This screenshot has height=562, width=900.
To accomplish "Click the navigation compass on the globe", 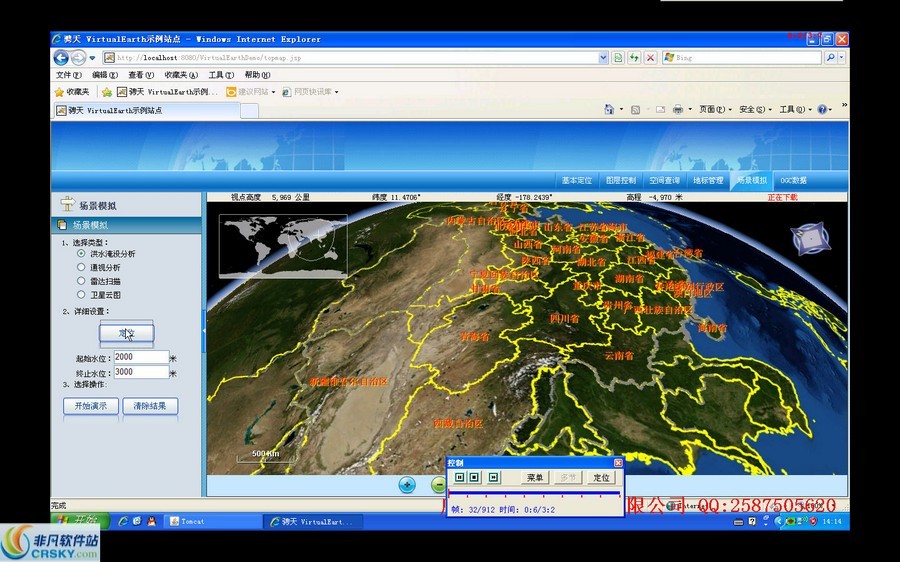I will (810, 238).
